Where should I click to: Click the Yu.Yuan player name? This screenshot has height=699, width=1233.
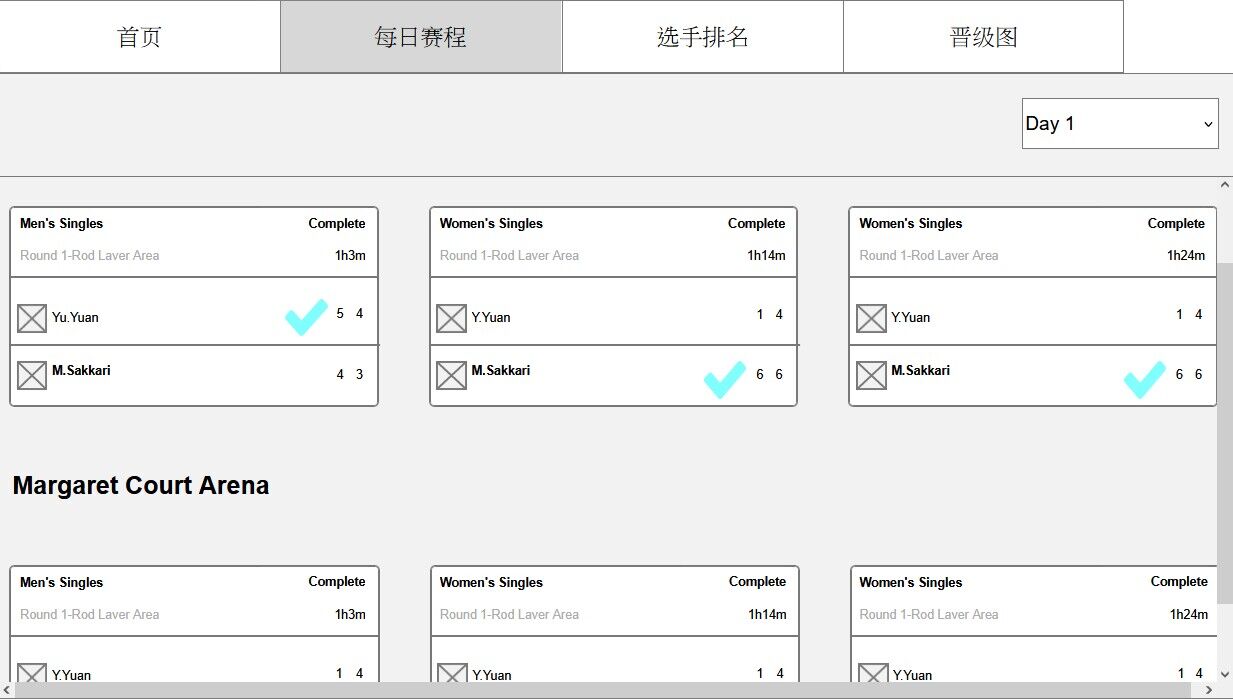point(75,318)
